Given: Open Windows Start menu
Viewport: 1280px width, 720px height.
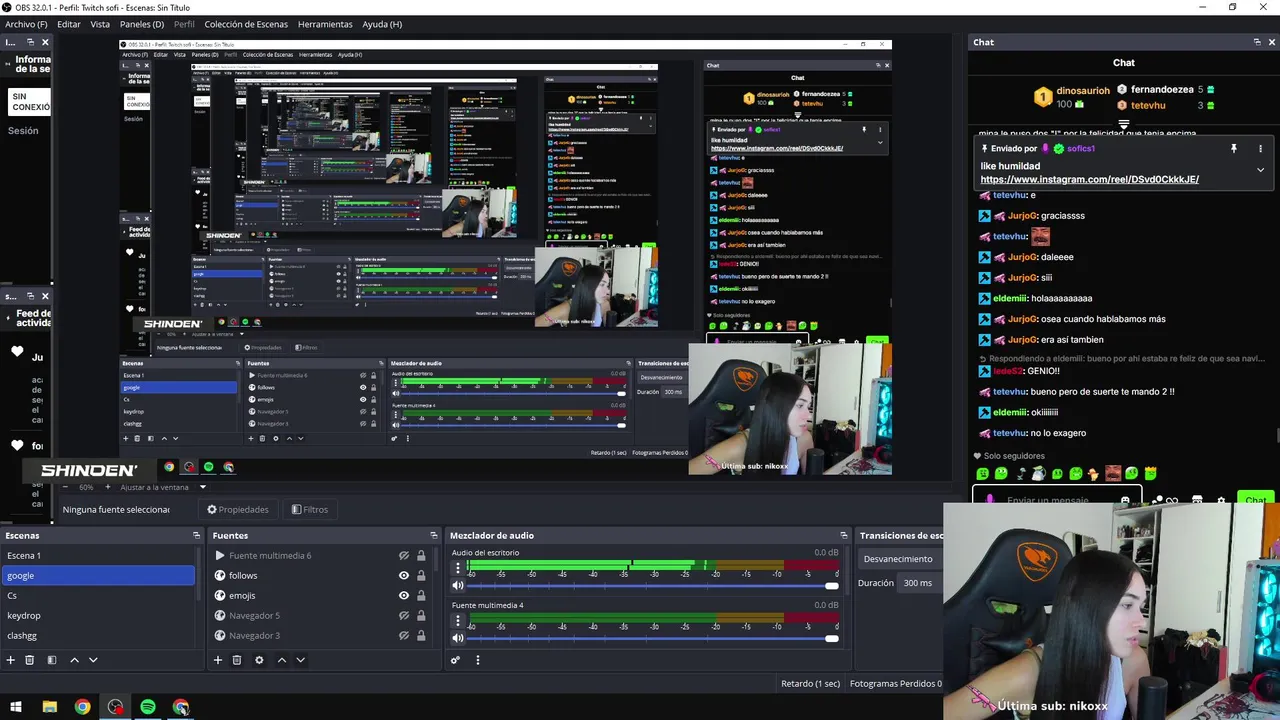Looking at the screenshot, I should tap(16, 707).
